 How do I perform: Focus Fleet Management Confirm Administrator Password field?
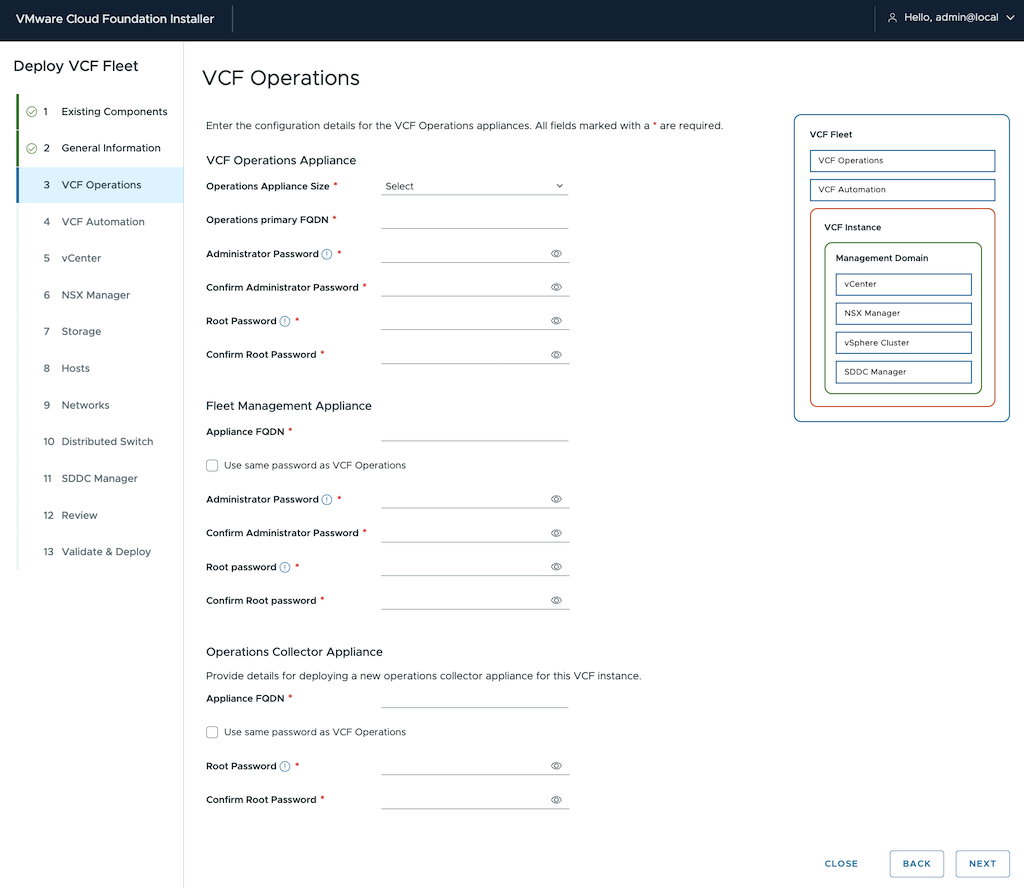pos(466,533)
